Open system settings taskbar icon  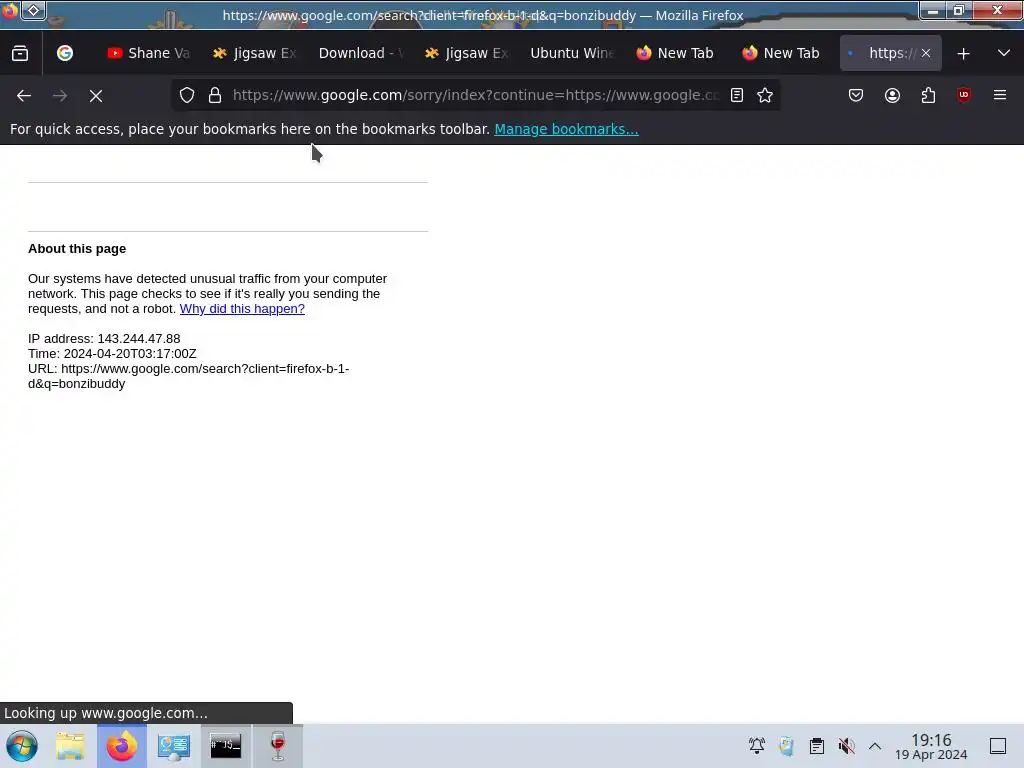coord(174,746)
